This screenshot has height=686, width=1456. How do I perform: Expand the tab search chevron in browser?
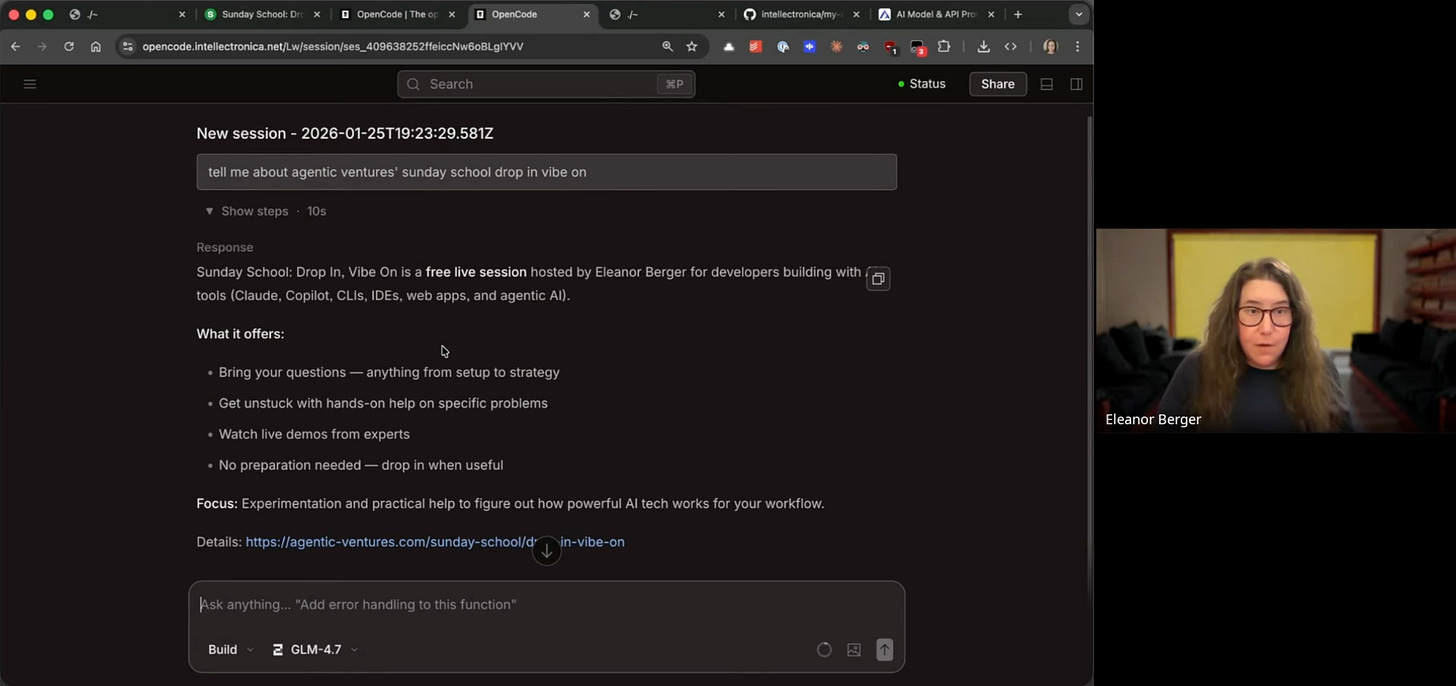tap(1079, 15)
